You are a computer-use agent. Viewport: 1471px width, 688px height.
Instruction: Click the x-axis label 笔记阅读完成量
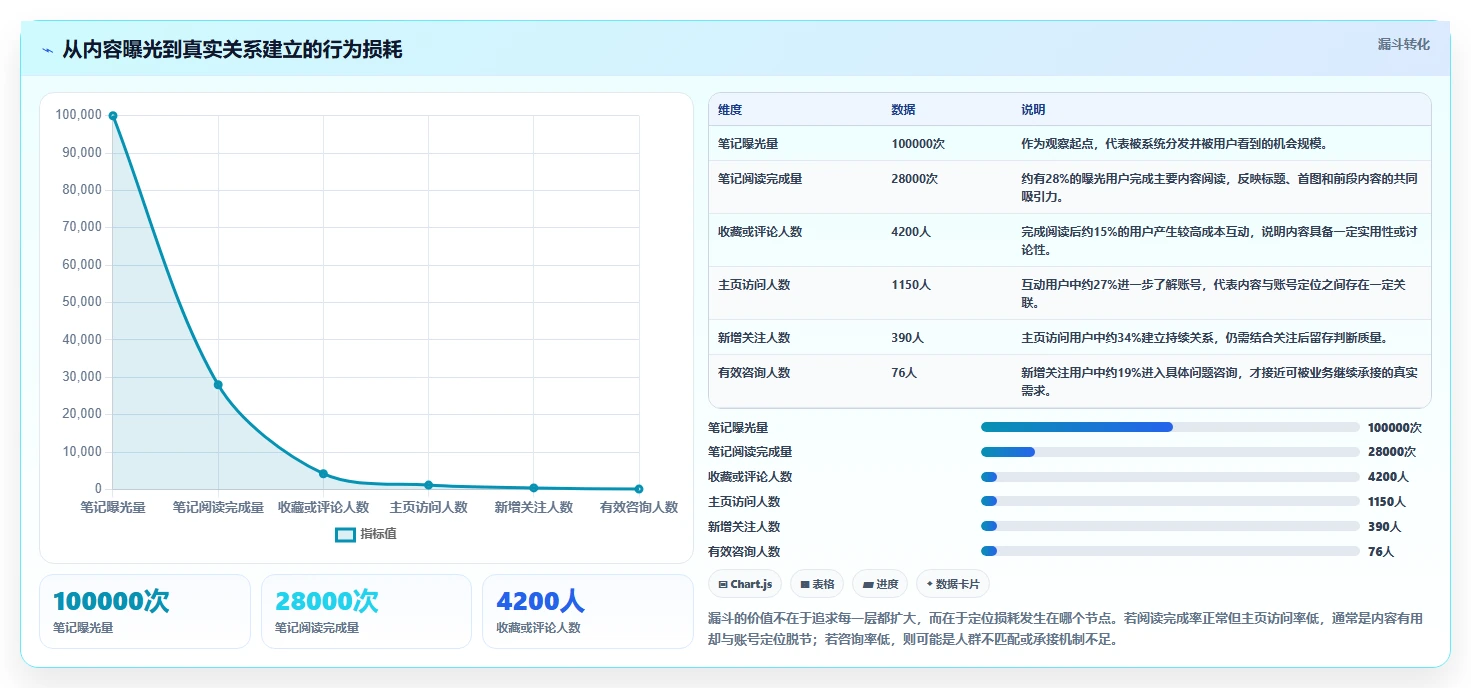point(218,508)
